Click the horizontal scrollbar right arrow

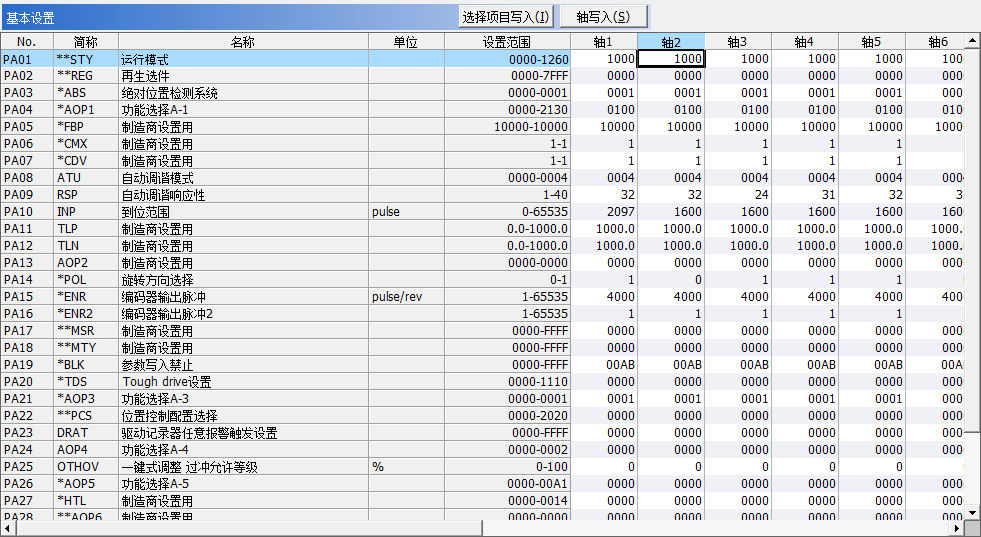956,528
